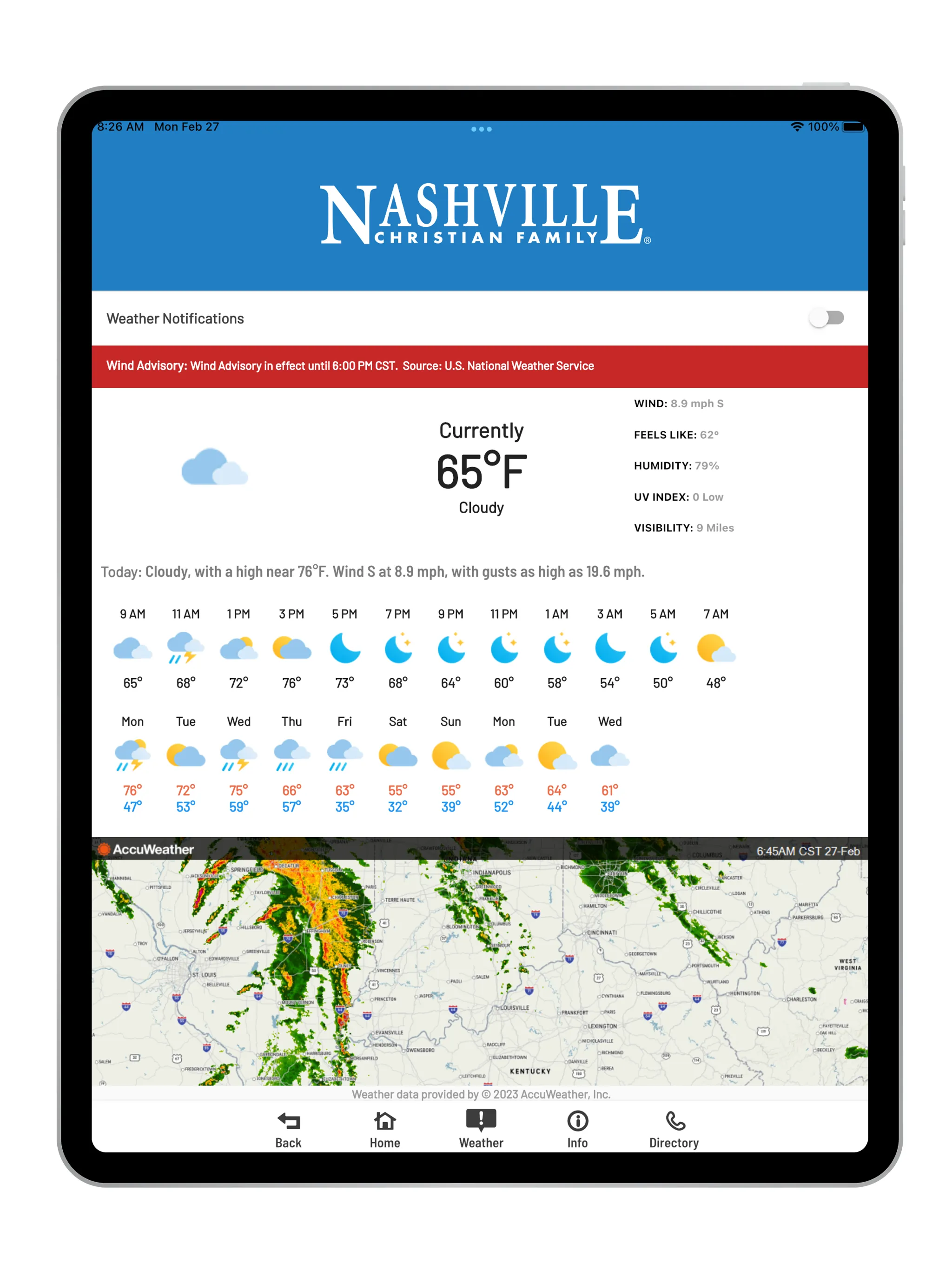Click the 9 PM hourly forecast icon
Screen dimensions: 952x1270
pyautogui.click(x=461, y=649)
